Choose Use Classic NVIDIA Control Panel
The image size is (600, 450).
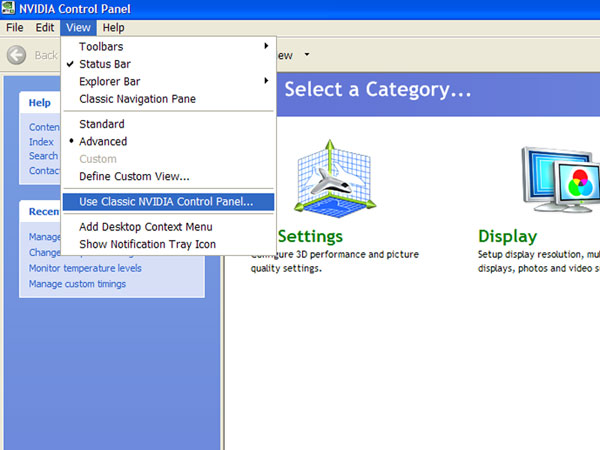click(166, 202)
